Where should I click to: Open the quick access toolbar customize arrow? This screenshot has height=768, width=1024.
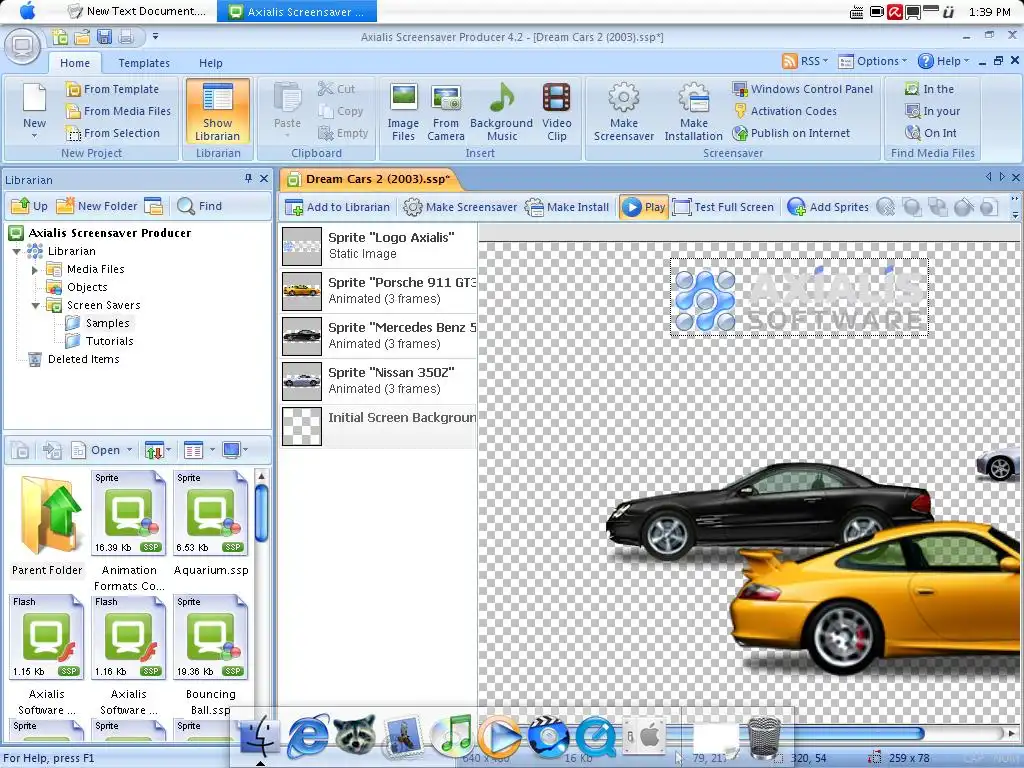point(155,37)
